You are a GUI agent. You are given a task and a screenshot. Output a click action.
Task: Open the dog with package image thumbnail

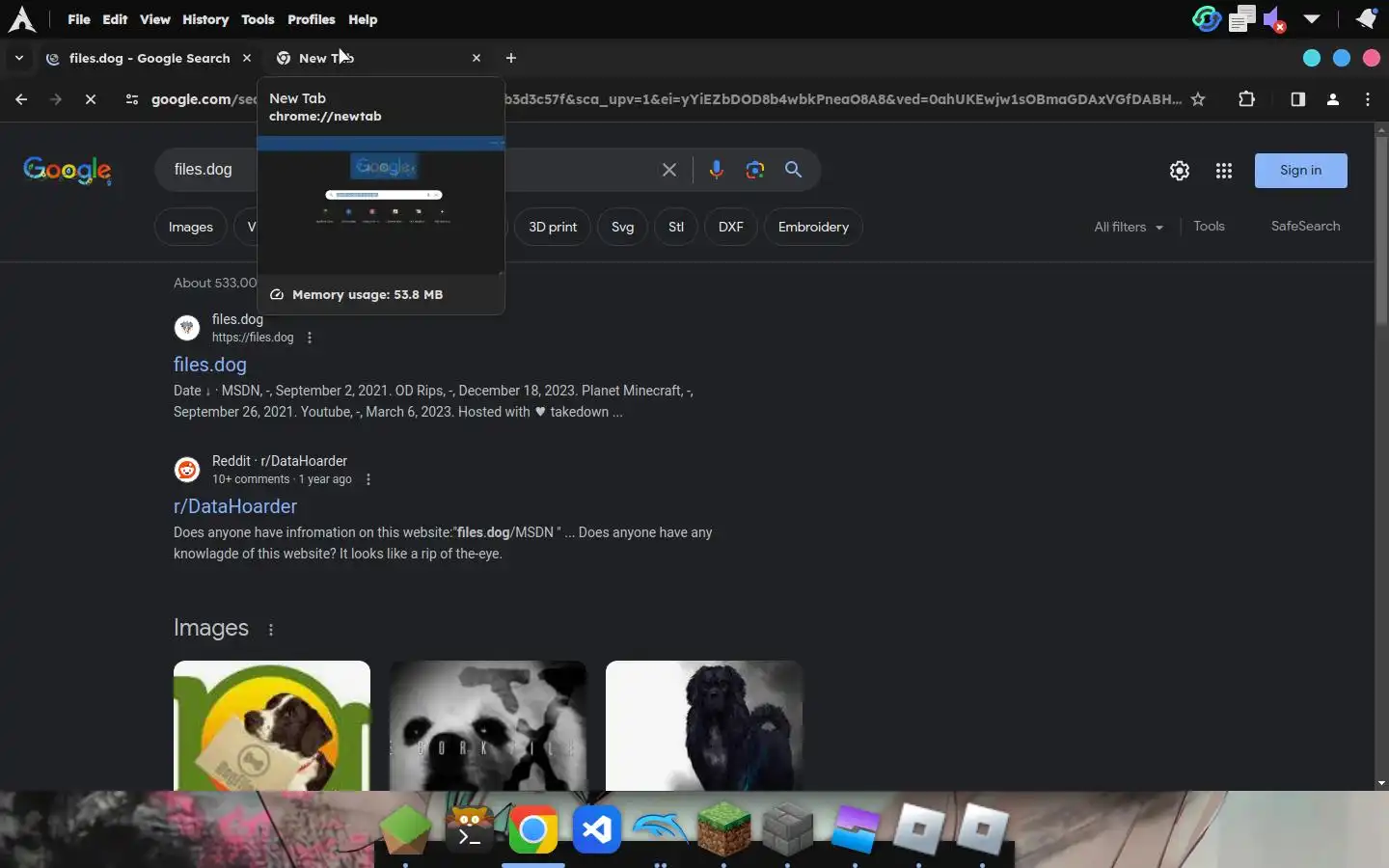click(272, 725)
